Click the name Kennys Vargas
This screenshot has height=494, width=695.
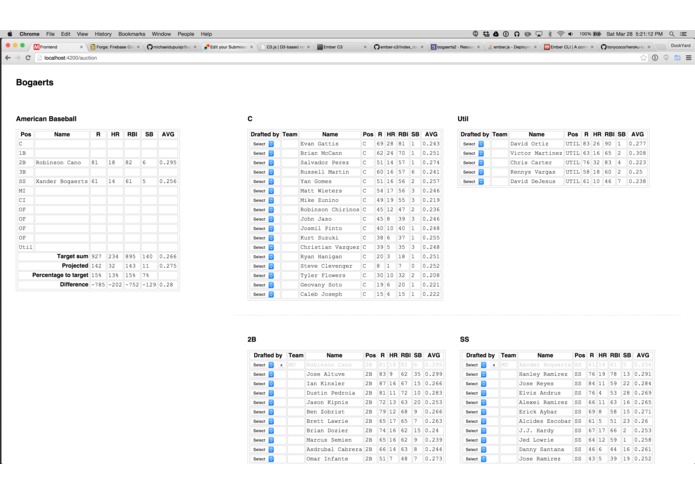(532, 172)
